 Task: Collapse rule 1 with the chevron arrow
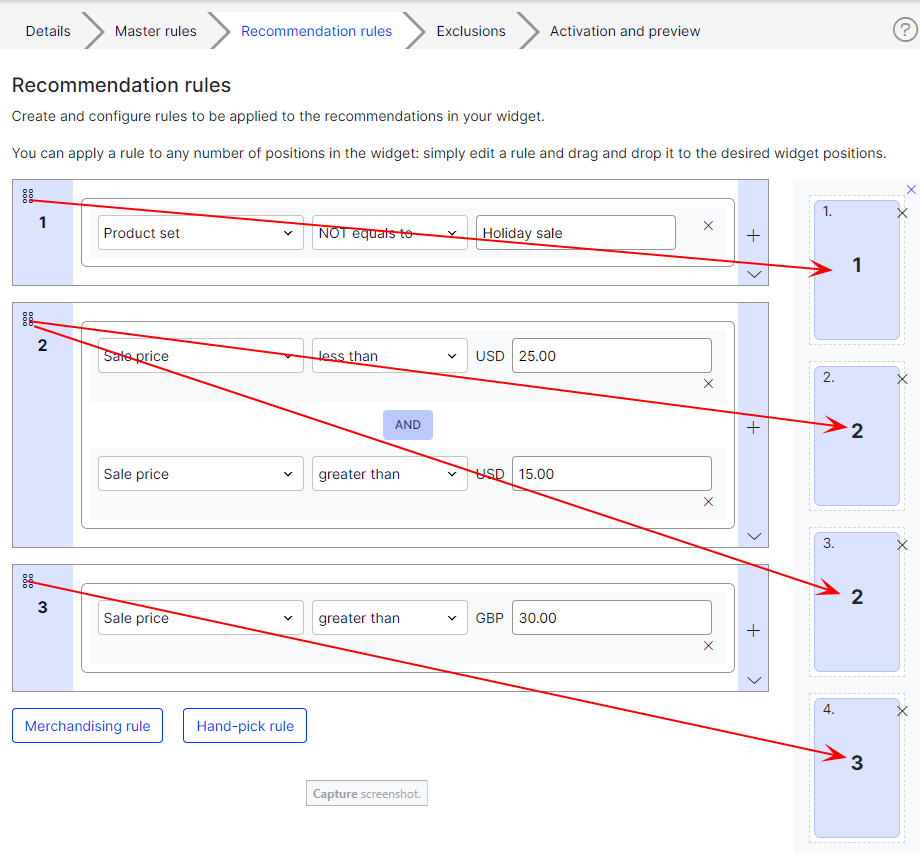click(754, 274)
